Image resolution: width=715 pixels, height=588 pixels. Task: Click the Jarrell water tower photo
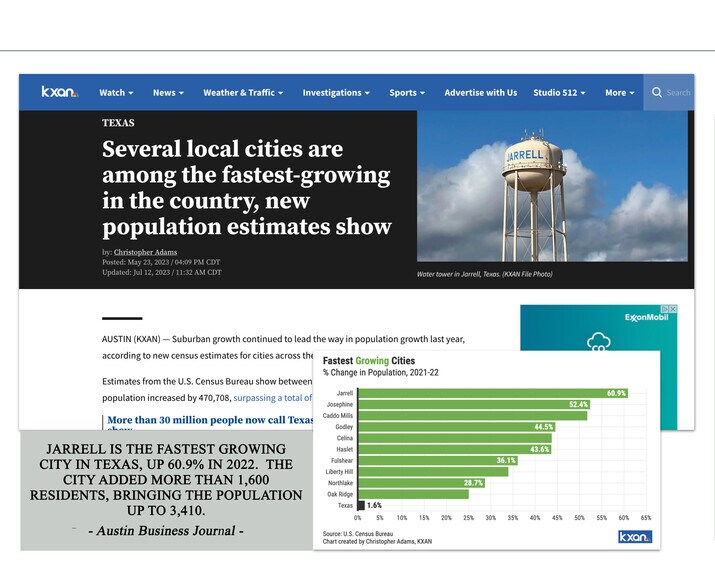click(552, 186)
